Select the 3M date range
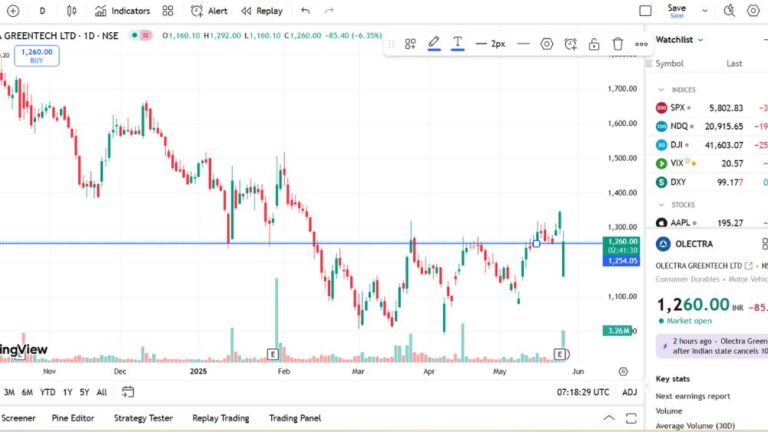 coord(9,392)
